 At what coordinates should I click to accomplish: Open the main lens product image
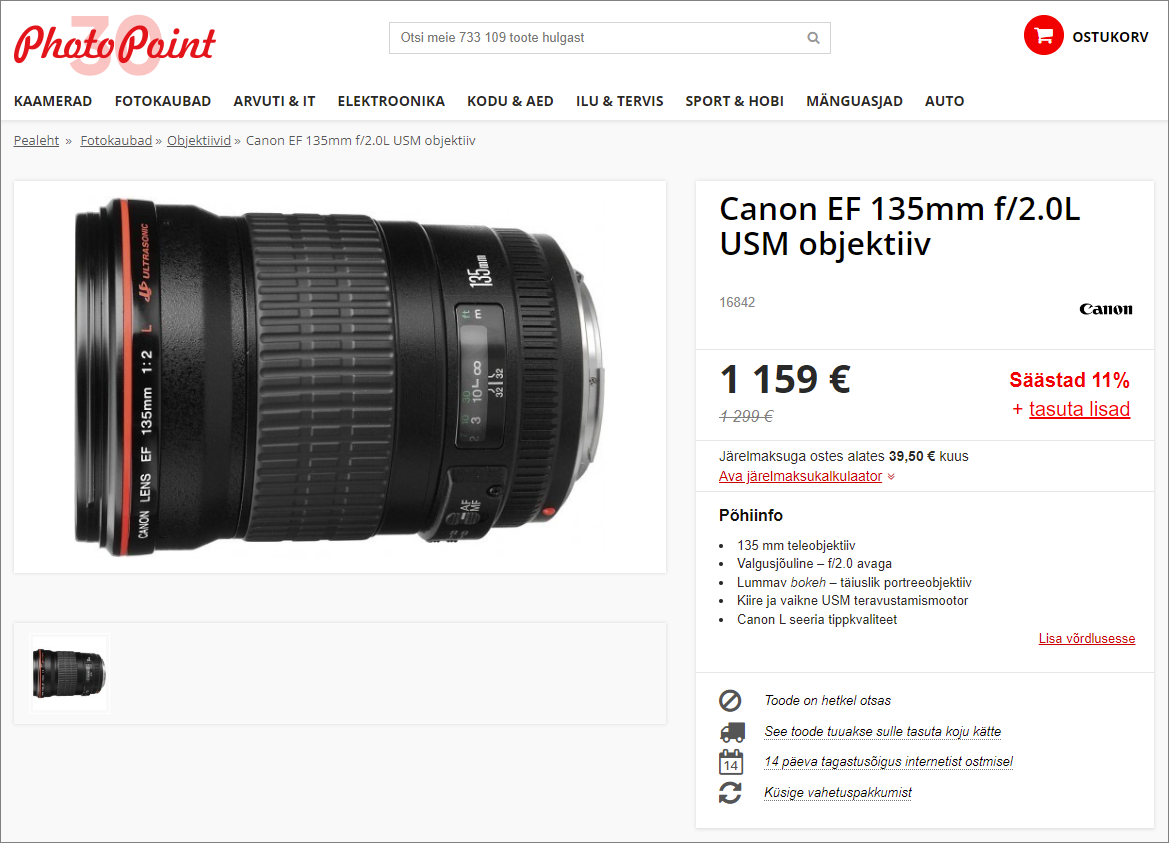click(340, 377)
